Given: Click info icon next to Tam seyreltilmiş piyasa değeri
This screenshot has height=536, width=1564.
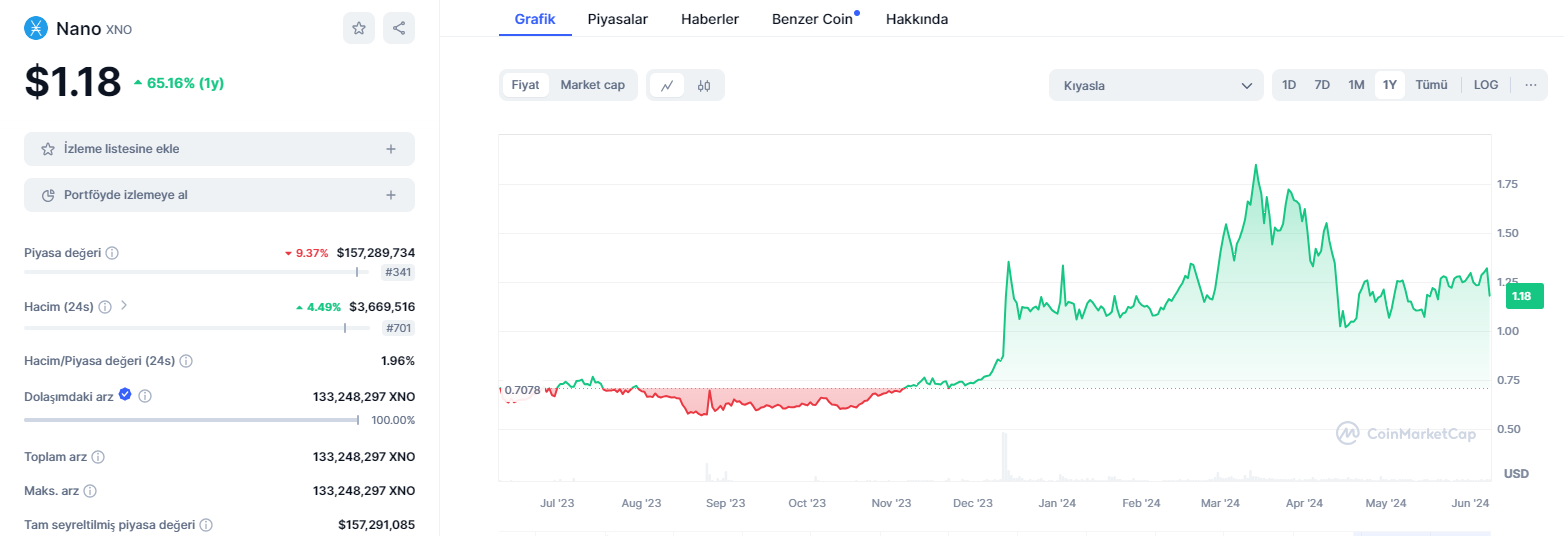Looking at the screenshot, I should (205, 525).
